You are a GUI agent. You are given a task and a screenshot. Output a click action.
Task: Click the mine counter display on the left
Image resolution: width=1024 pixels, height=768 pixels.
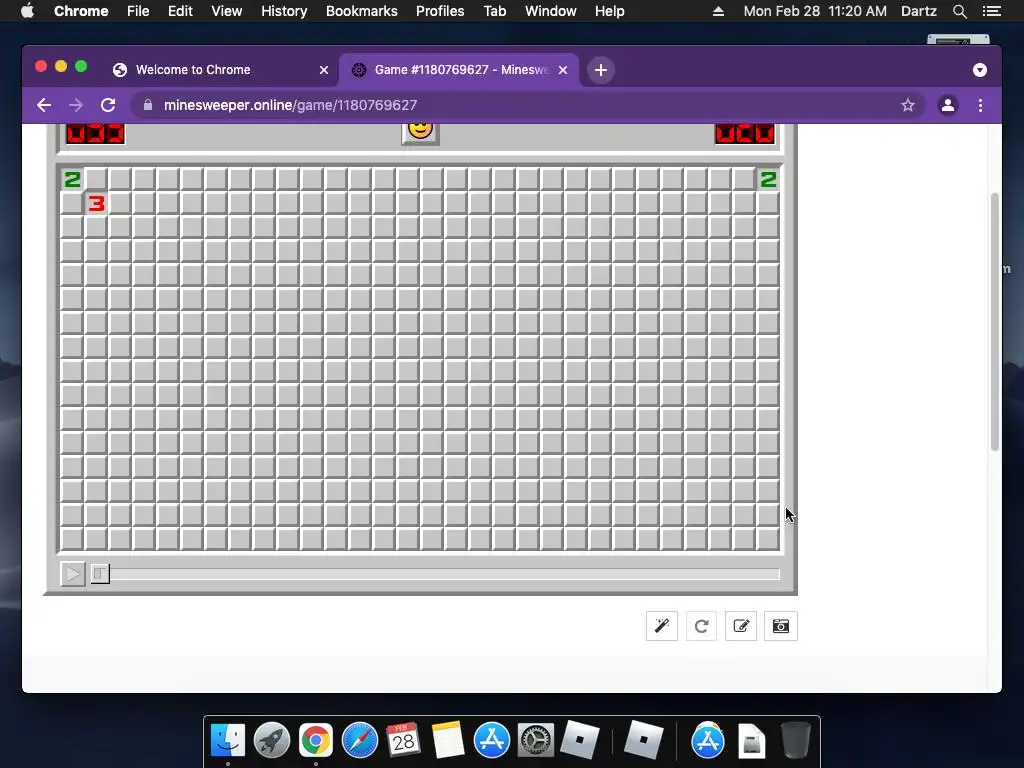pos(95,133)
